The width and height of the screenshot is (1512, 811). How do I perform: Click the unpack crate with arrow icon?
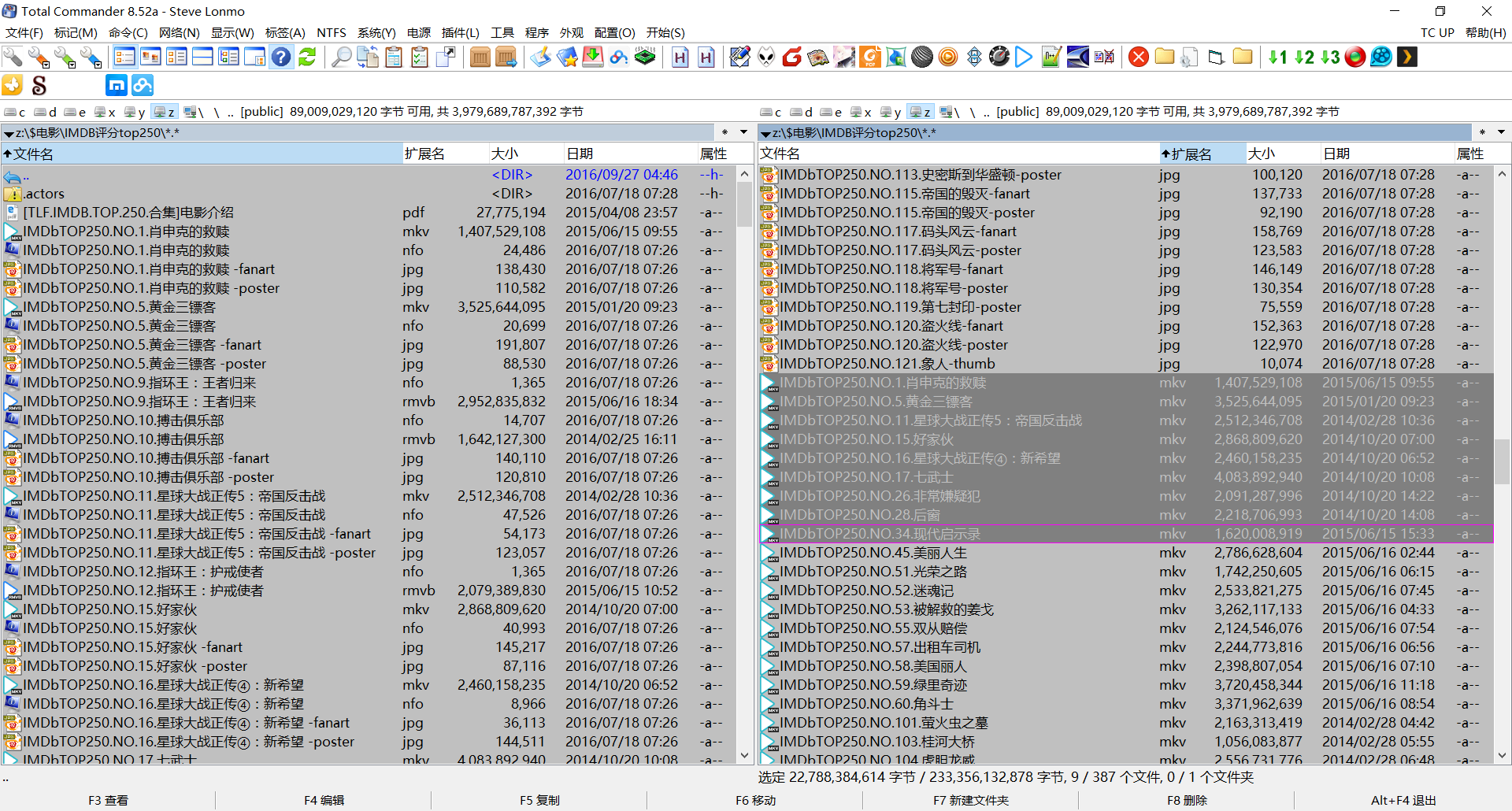tap(506, 57)
